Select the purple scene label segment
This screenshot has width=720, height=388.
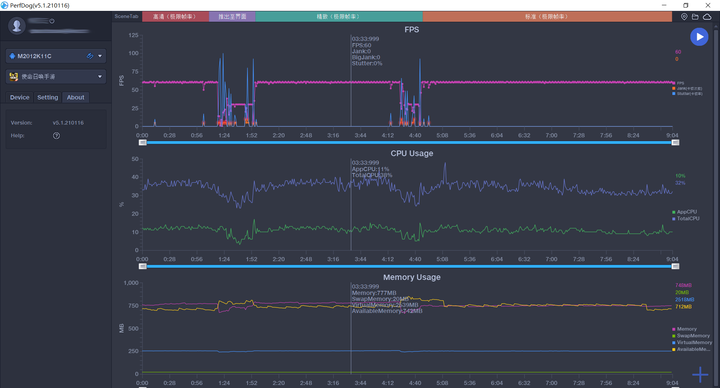click(232, 17)
